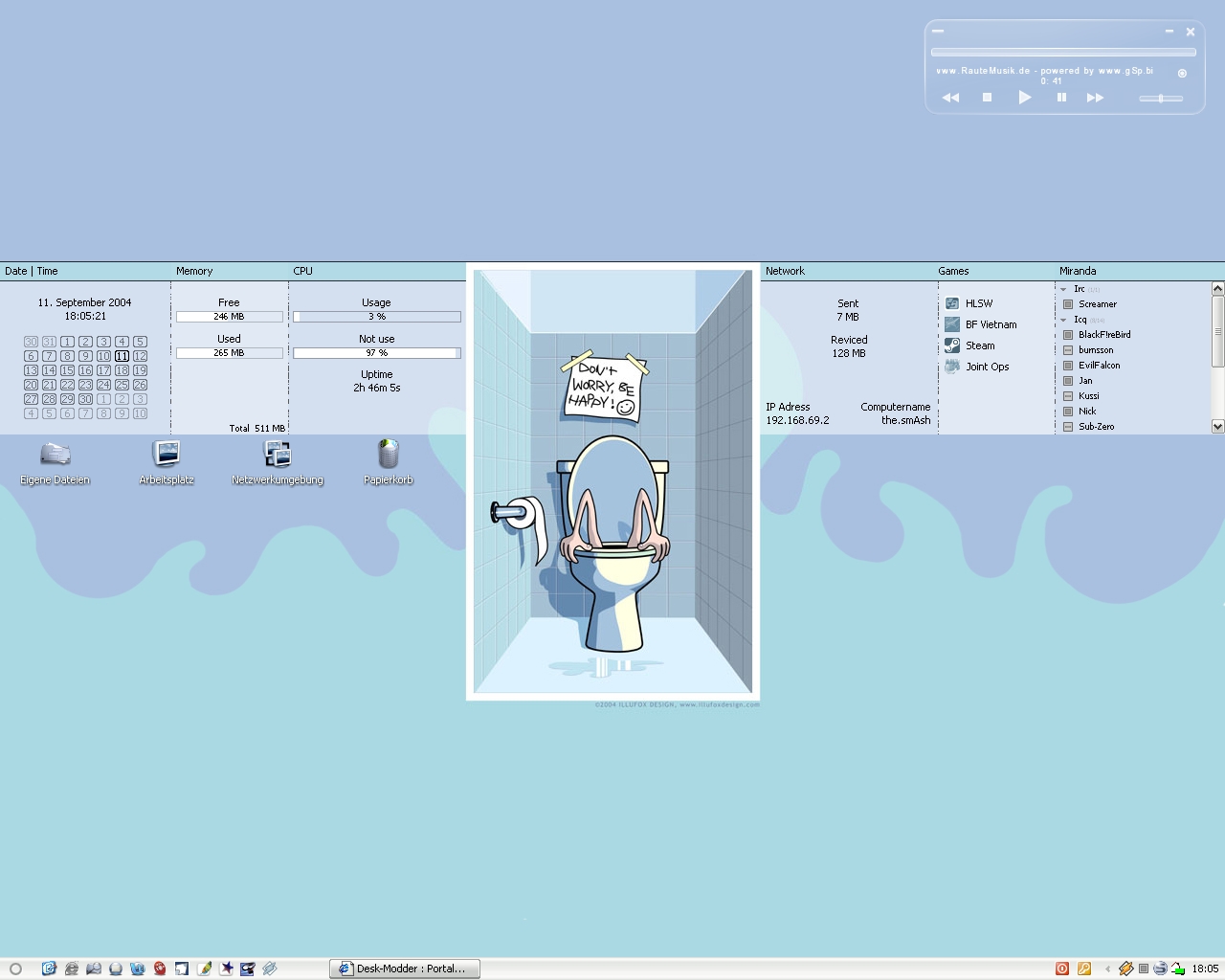Select contact Kussi in Miranda

pos(1081,396)
